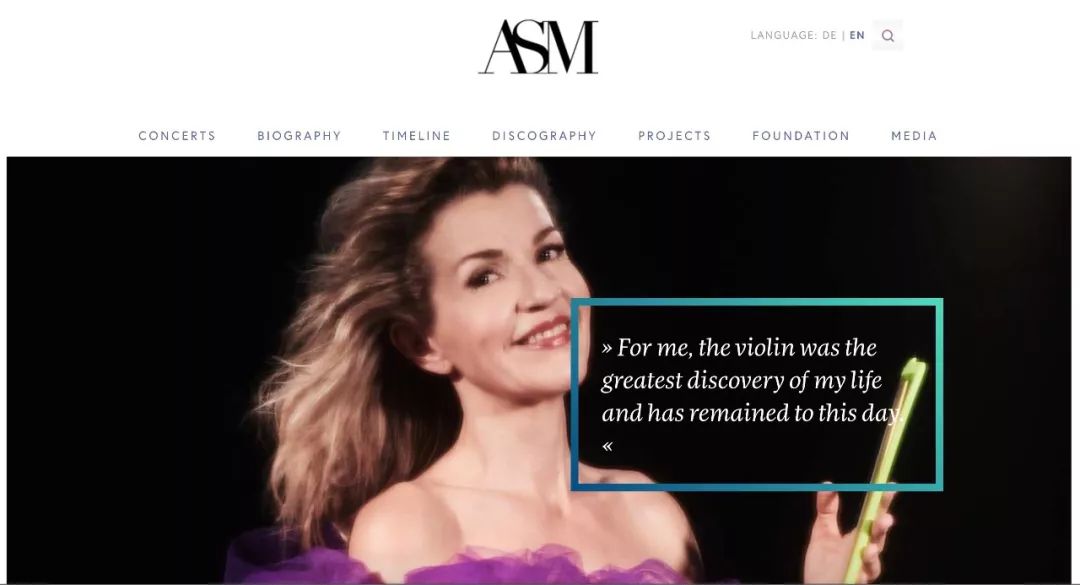Click the opening » quotation mark
1080x585 pixels.
tap(607, 348)
